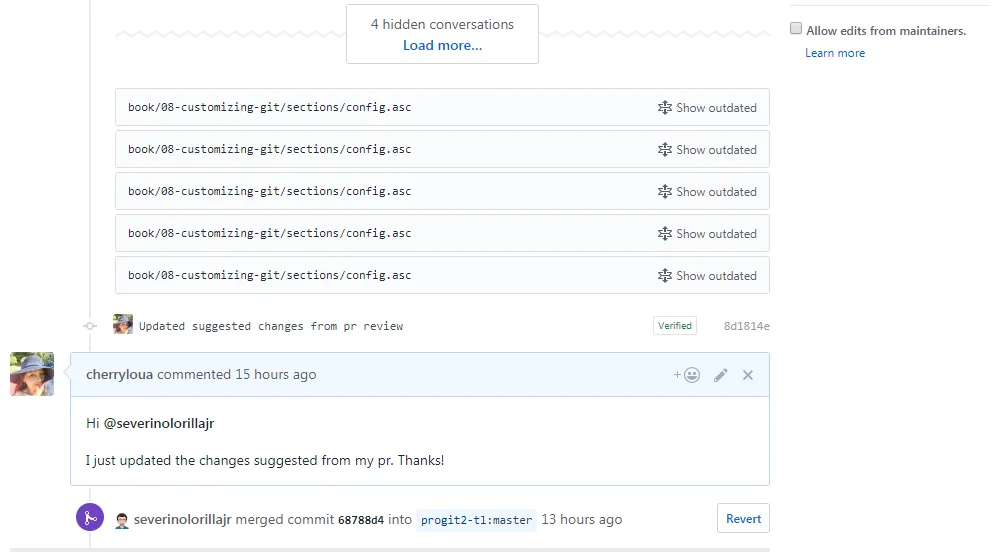
Task: Expand third config.asc outdated conversation
Action: 707,191
